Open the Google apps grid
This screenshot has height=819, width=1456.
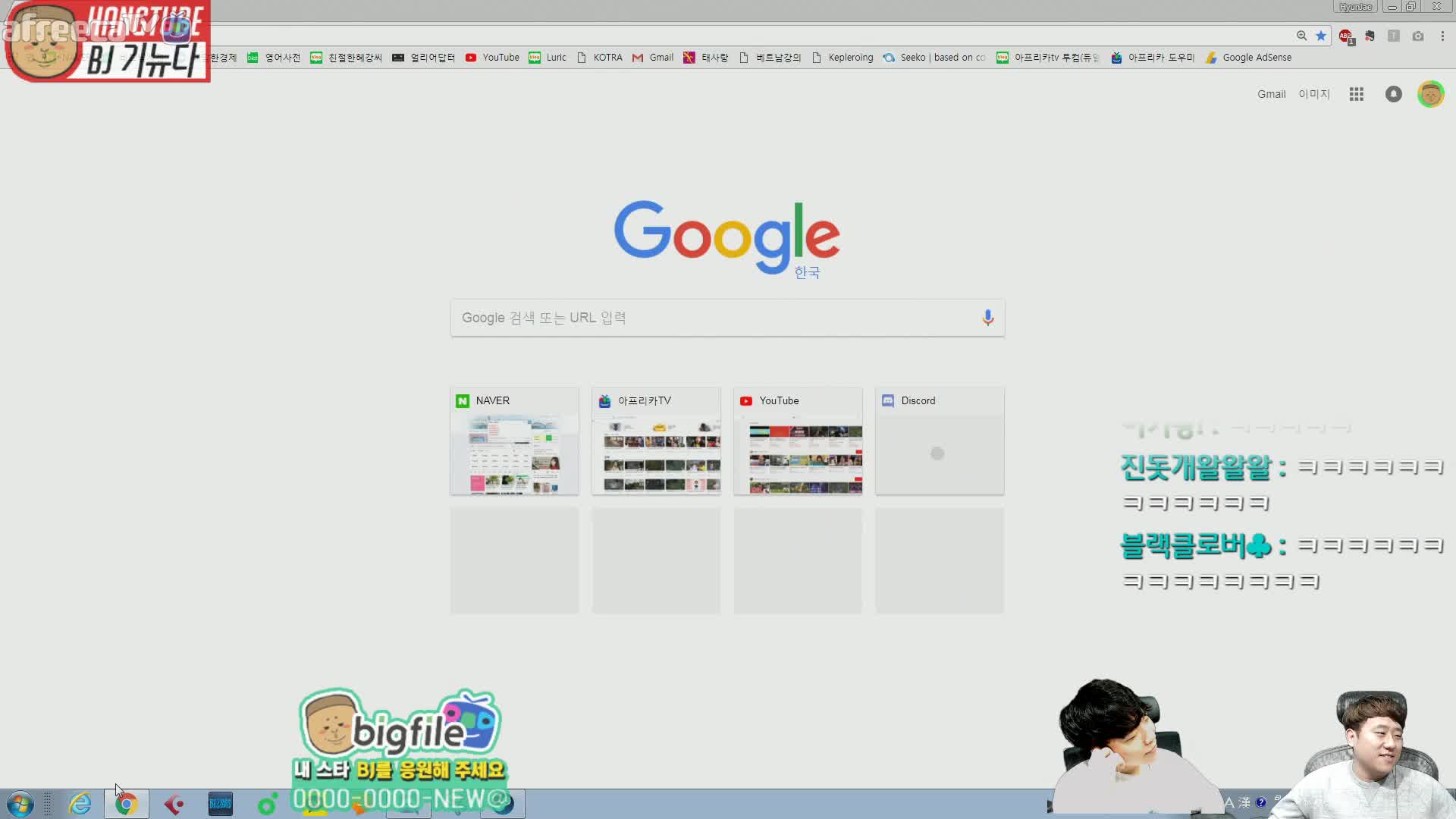[1356, 94]
